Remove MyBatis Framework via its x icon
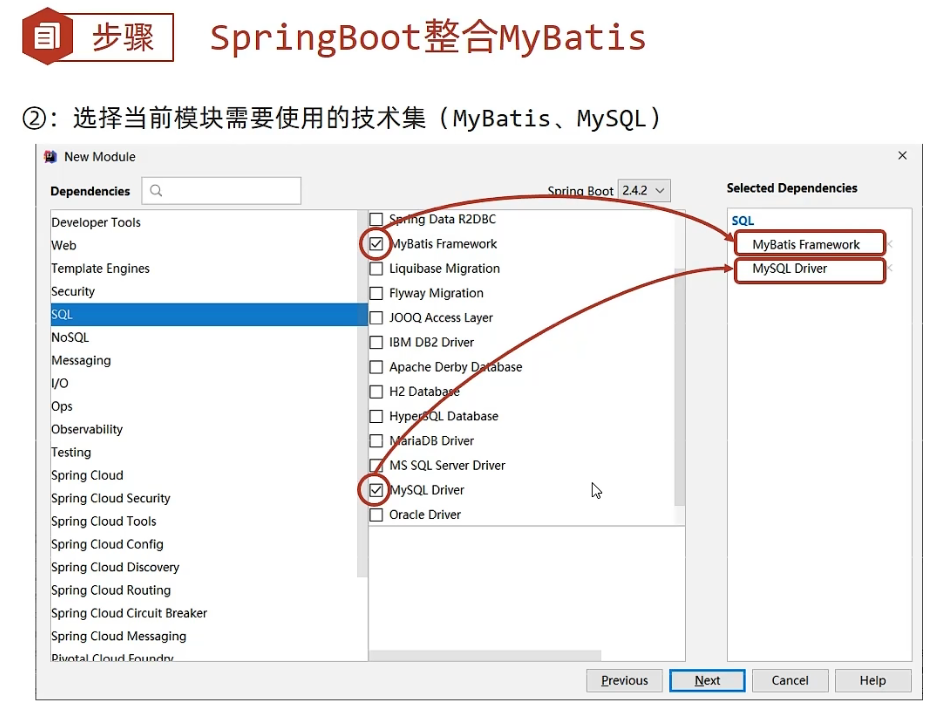 coord(889,244)
